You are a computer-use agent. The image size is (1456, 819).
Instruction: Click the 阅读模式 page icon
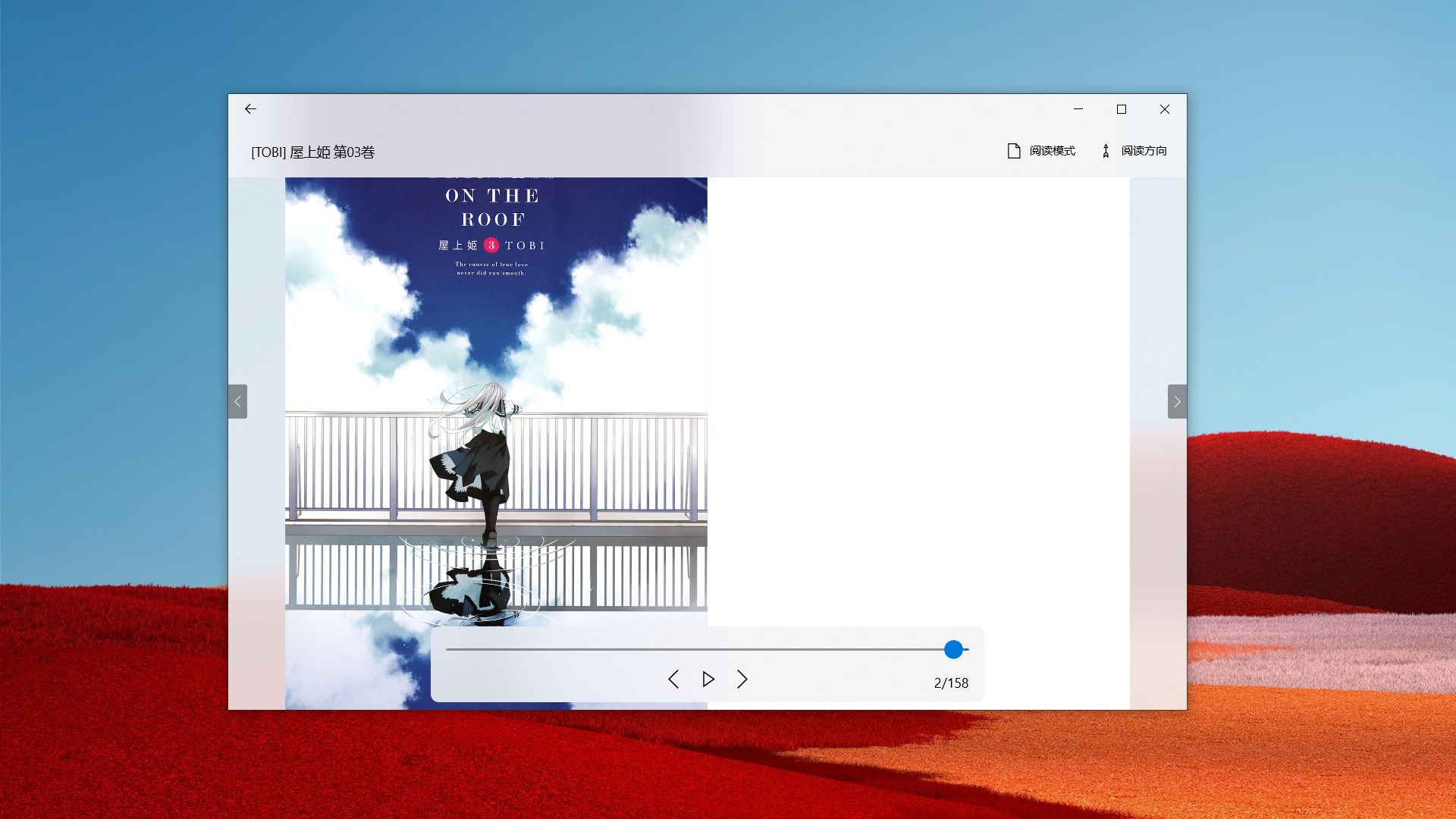(x=1014, y=151)
